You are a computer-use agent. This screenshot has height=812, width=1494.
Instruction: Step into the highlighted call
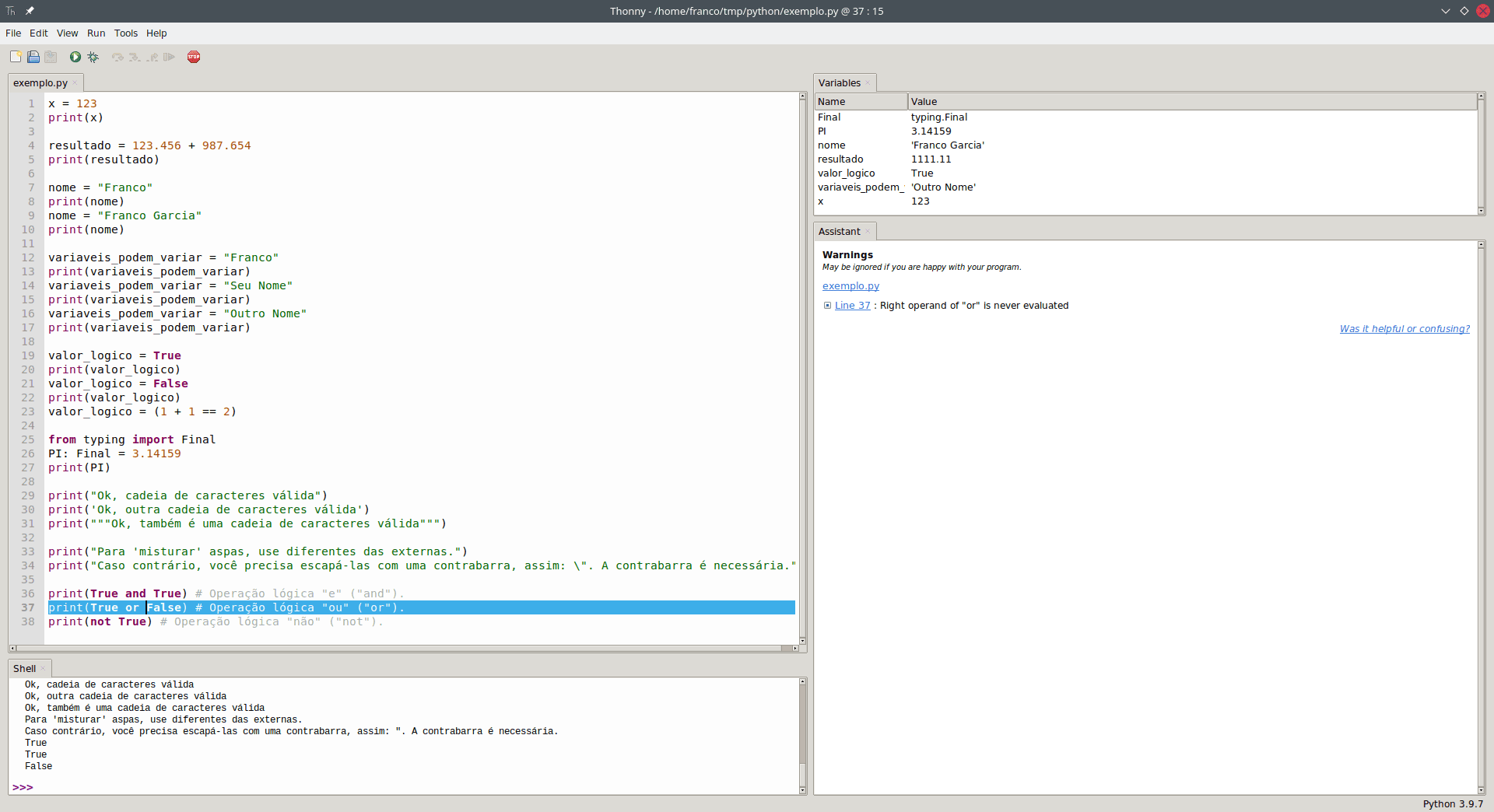coord(134,57)
